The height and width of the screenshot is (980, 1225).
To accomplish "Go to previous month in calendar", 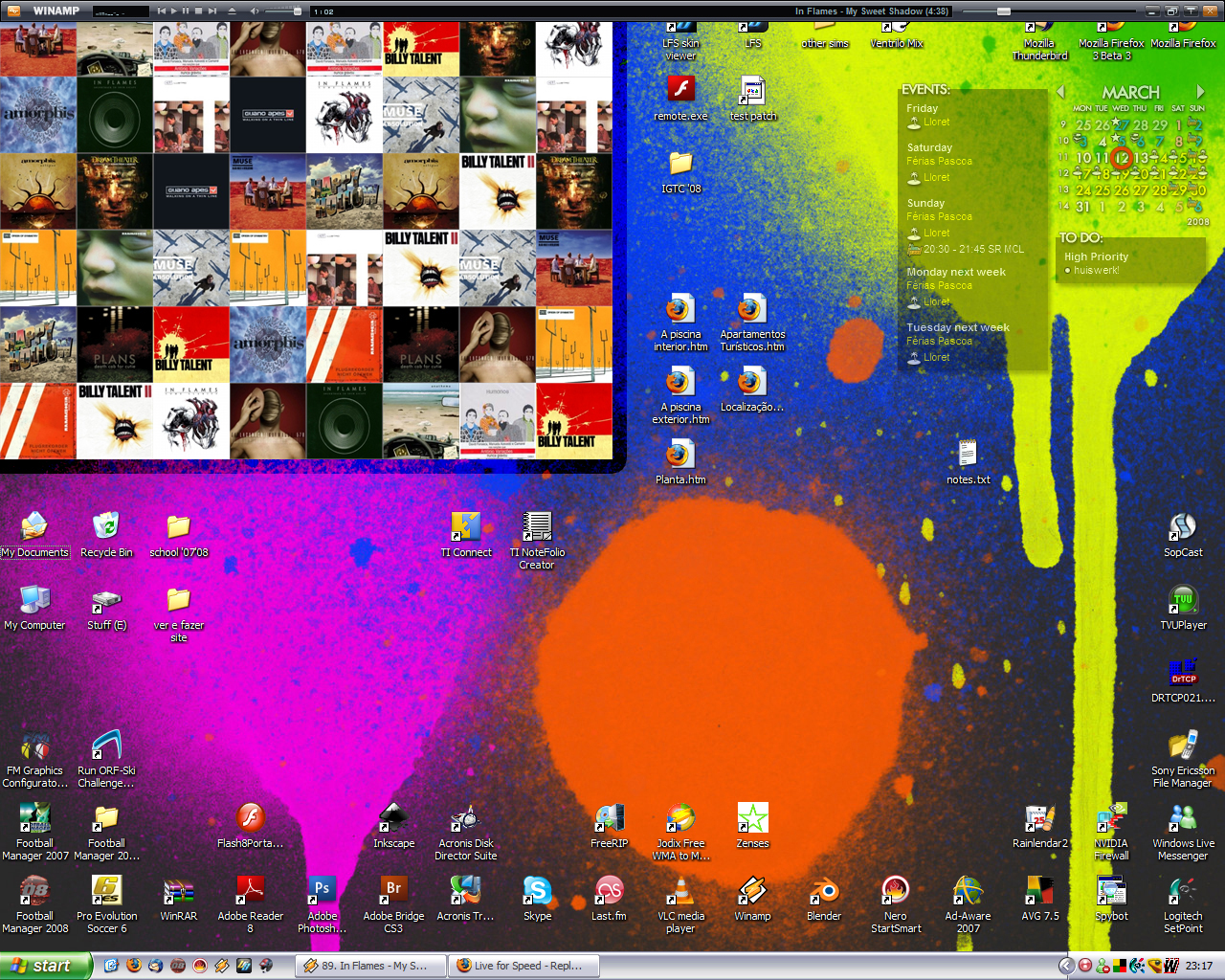I will [x=1060, y=92].
